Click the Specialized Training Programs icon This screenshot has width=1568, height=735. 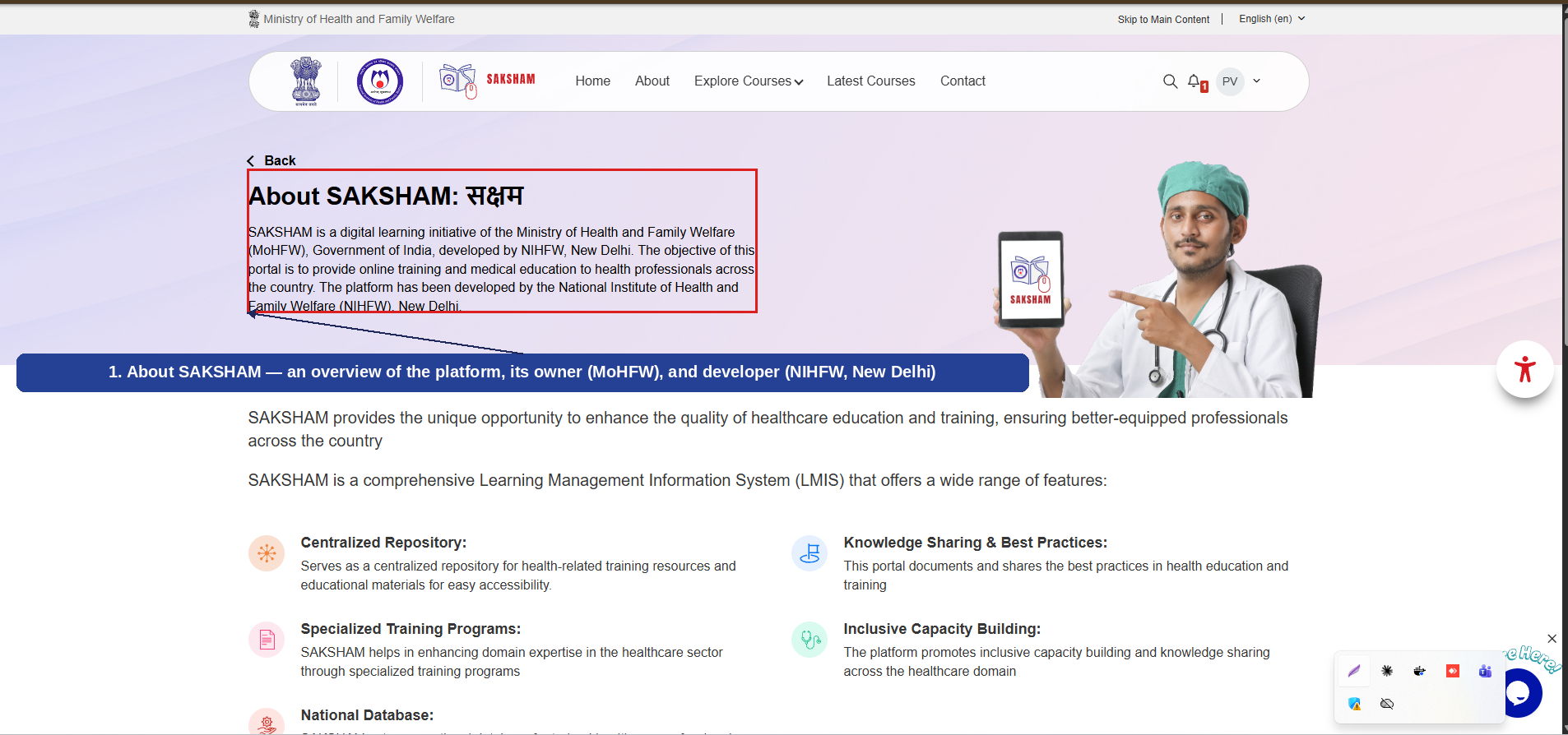click(267, 640)
